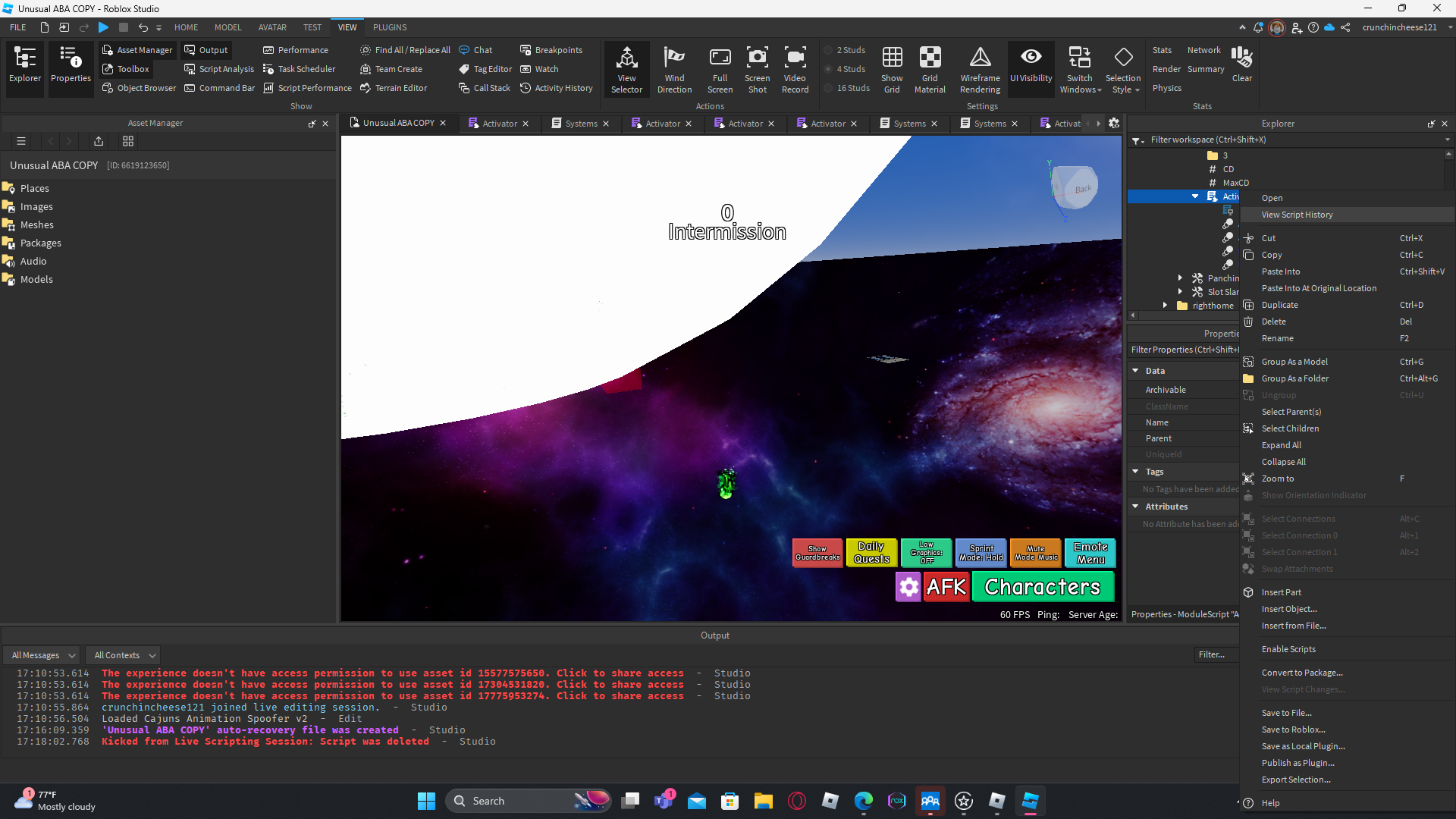Click the Characters button in game

point(1043,587)
